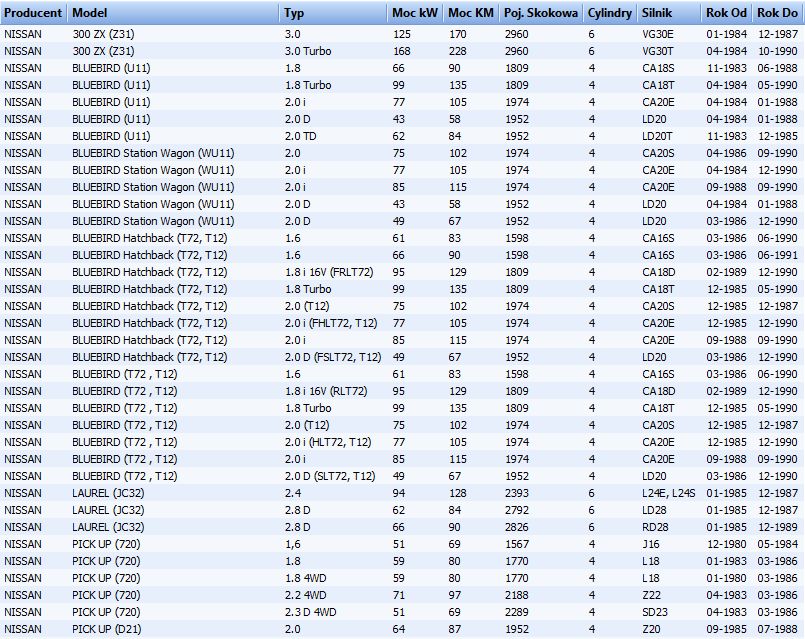Sort by the Moc kW column header
The image size is (805, 639).
pos(415,13)
